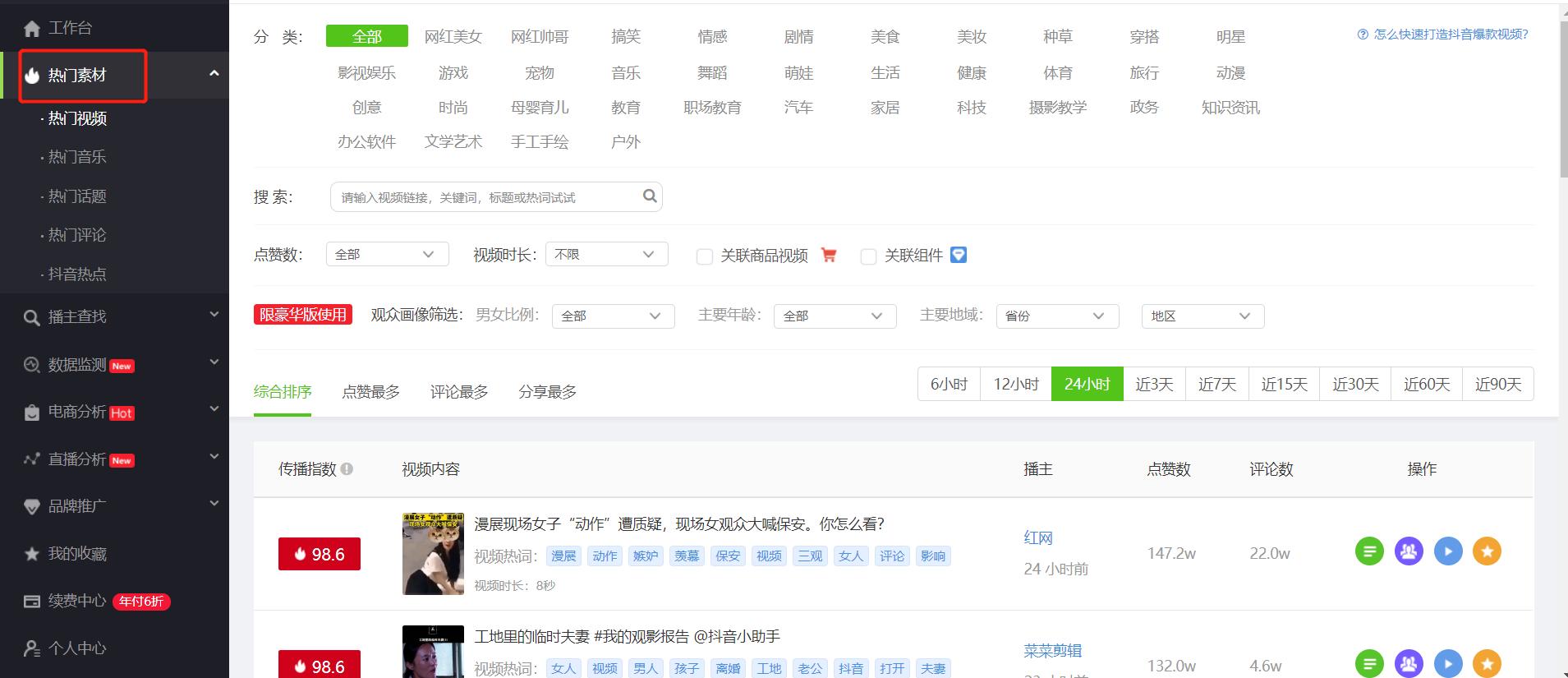Click the flame icon beside 热门素材
This screenshot has width=1568, height=678.
point(32,76)
